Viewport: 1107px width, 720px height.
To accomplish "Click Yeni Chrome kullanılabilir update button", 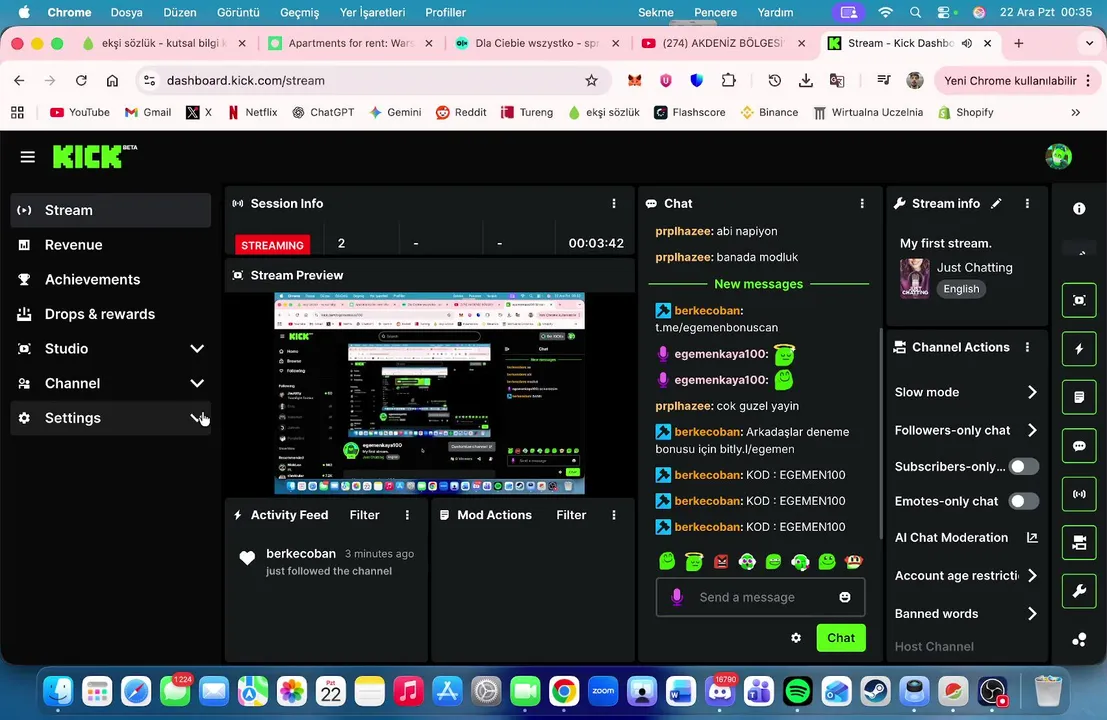I will (1010, 80).
